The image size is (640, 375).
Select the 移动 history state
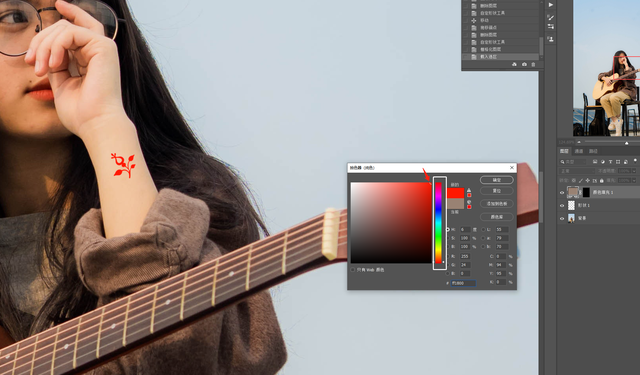[x=500, y=20]
